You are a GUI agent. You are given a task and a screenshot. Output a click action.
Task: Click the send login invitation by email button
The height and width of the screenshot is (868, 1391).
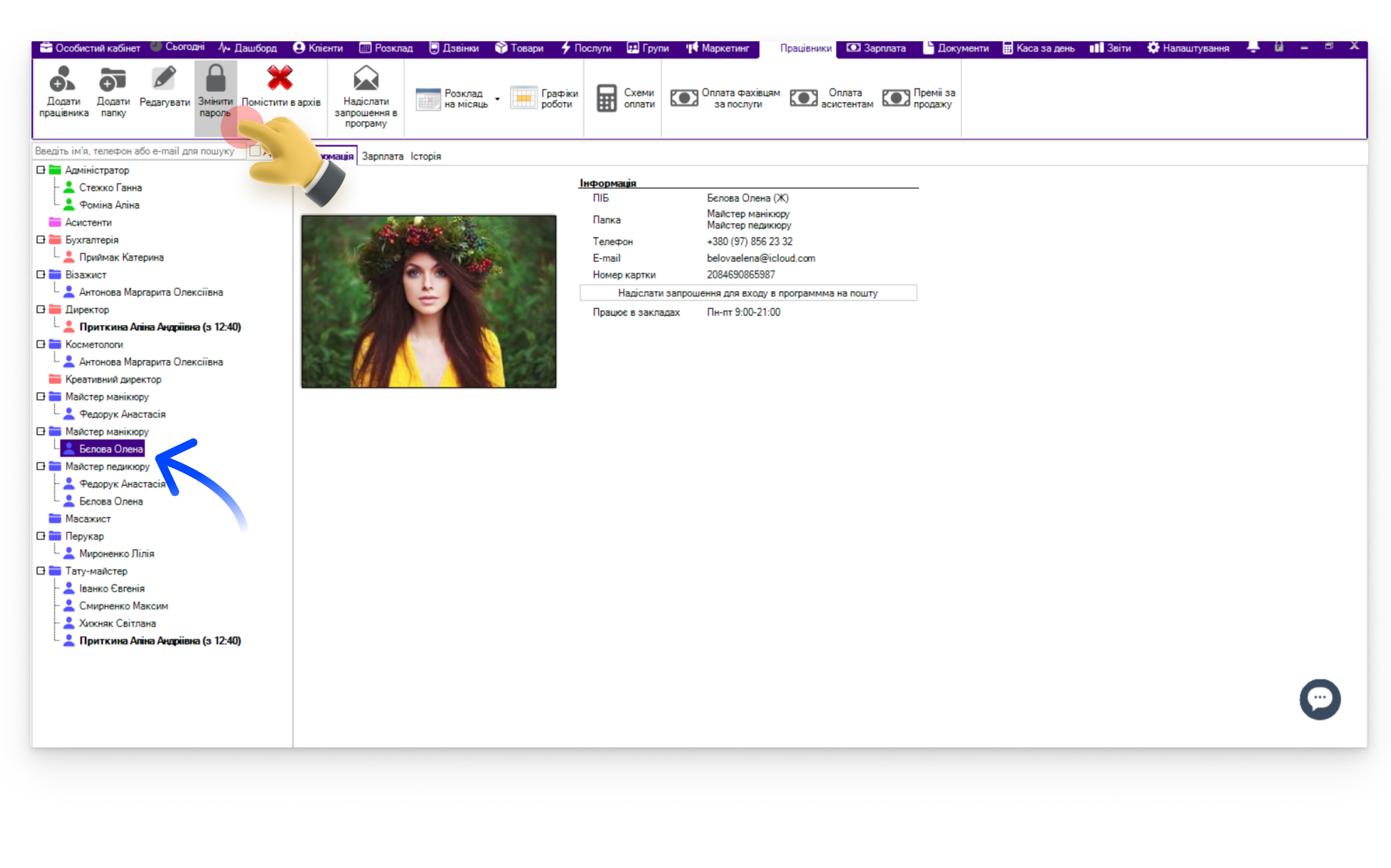[x=748, y=293]
